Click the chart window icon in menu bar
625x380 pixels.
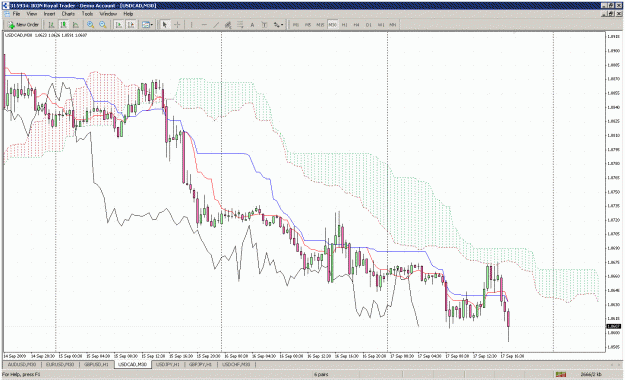coord(7,14)
